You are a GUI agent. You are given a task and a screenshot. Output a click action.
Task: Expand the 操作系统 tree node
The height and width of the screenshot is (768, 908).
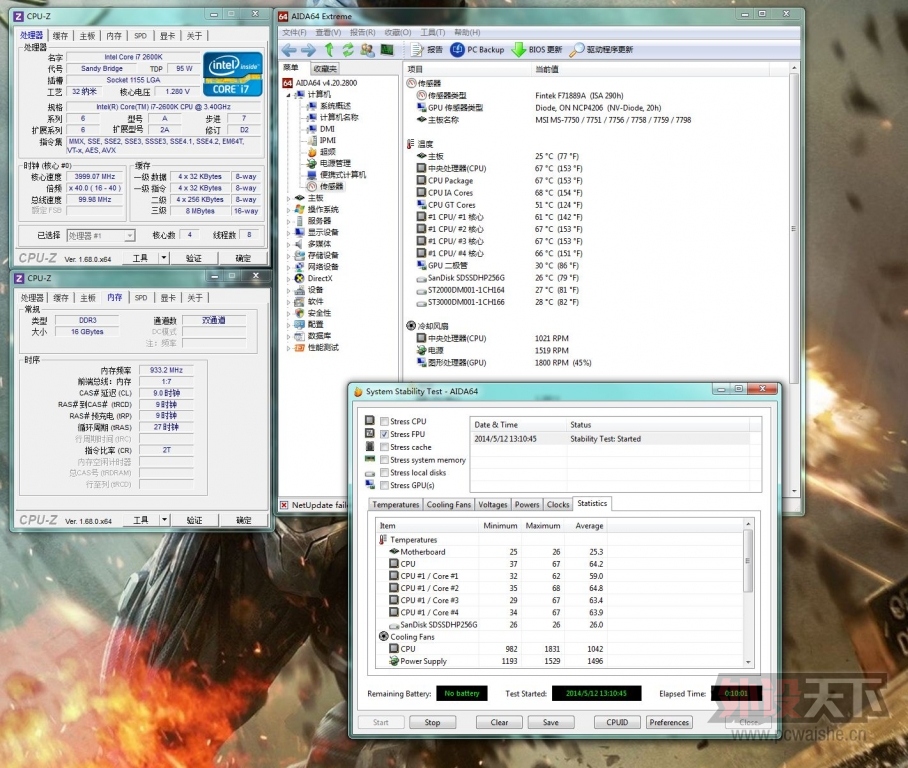coord(288,210)
